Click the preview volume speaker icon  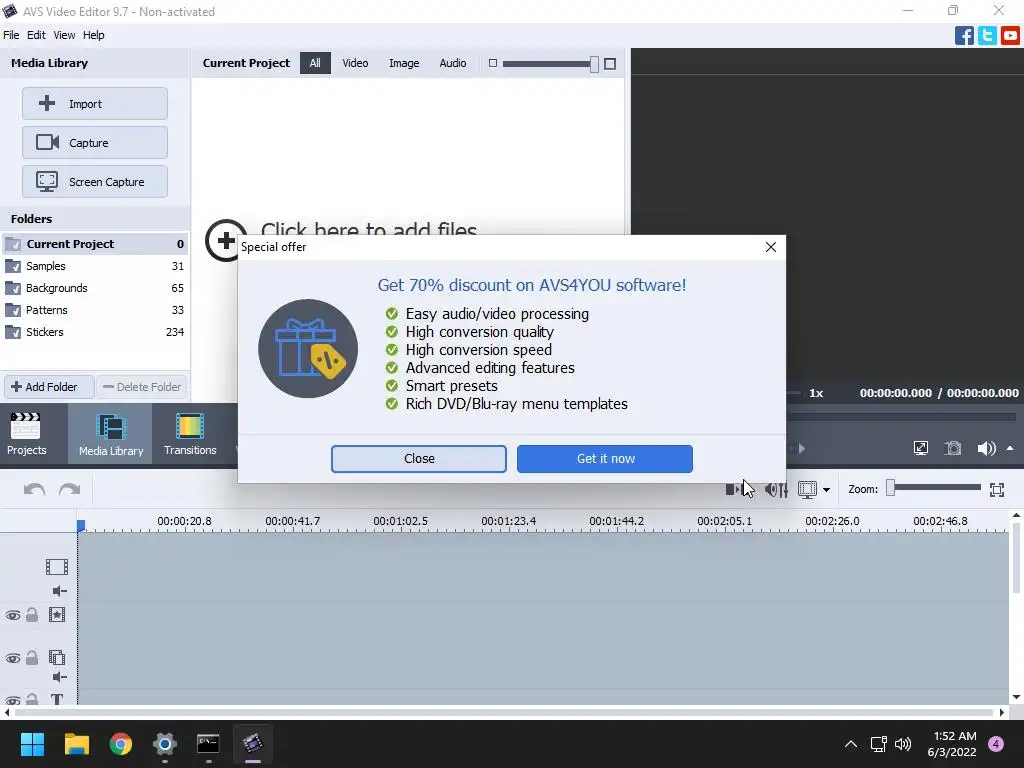(986, 448)
